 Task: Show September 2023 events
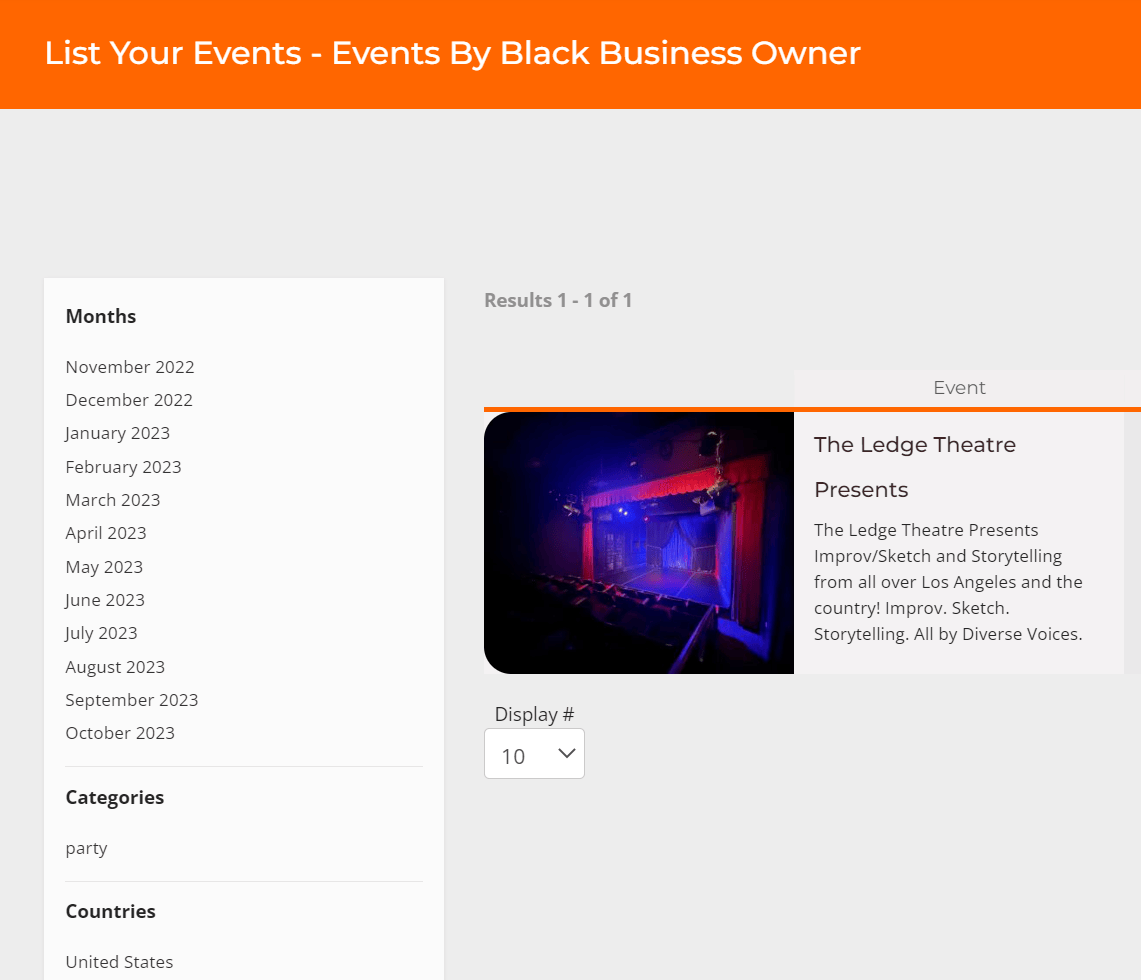(132, 700)
